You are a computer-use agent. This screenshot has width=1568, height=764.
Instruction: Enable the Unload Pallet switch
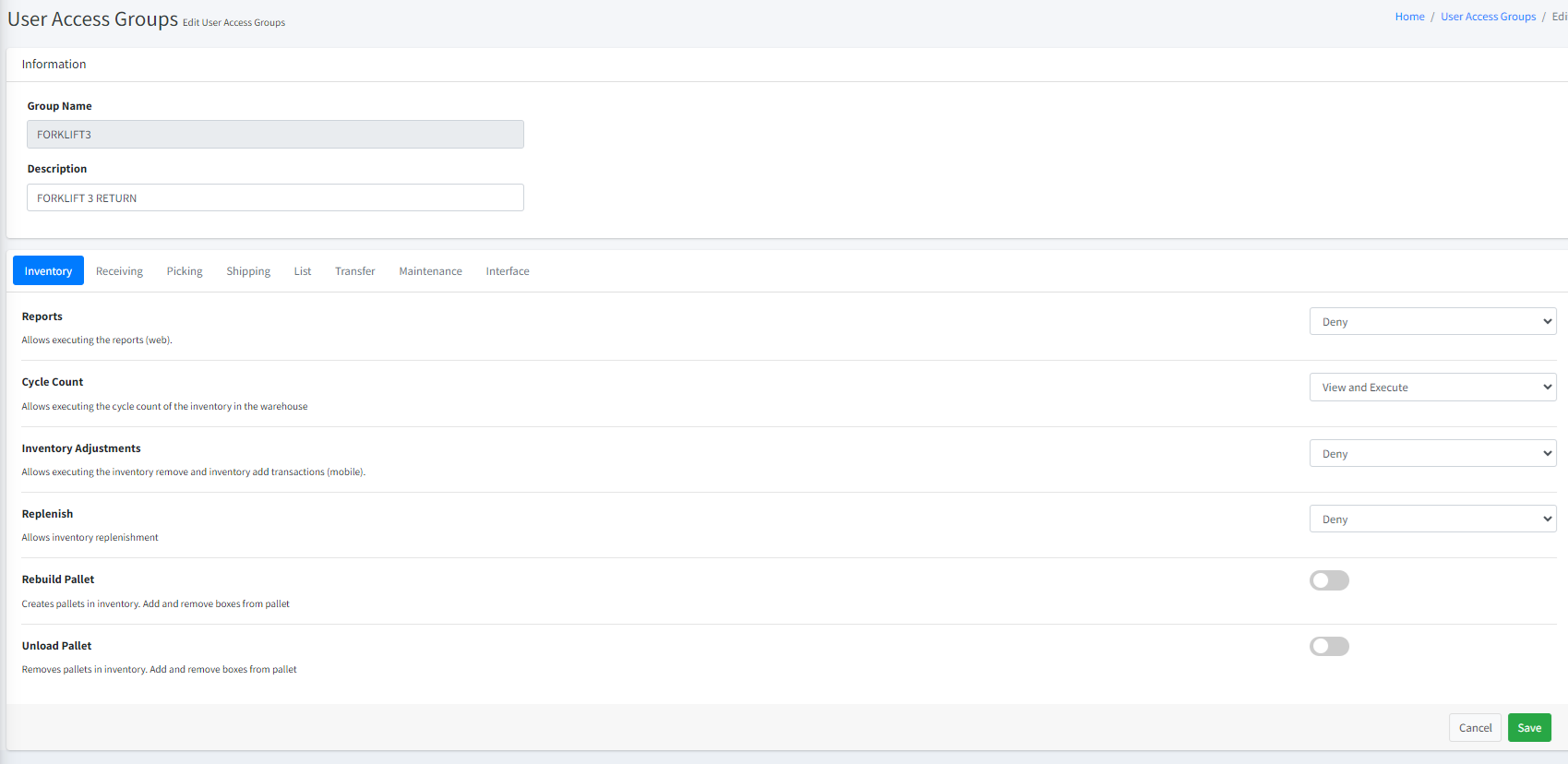pos(1329,646)
